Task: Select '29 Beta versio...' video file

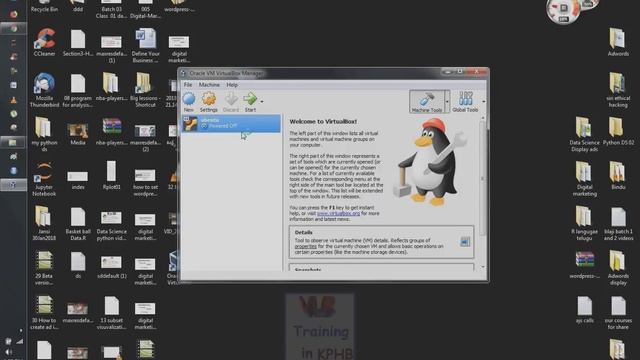Action: [44, 268]
